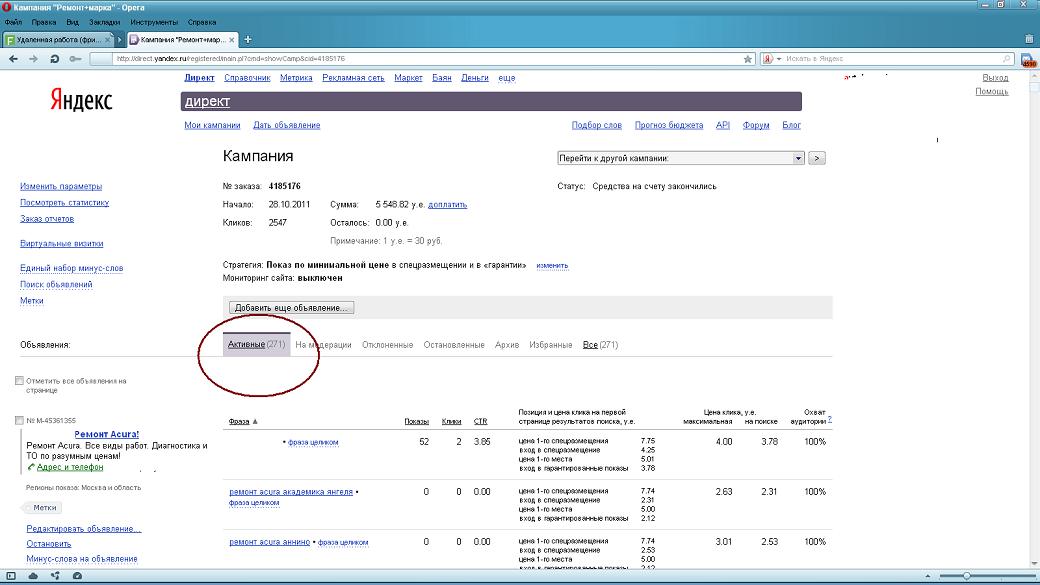This screenshot has height=585, width=1040.
Task: Tick the checkbox for ad № M-45361355
Action: (20, 420)
